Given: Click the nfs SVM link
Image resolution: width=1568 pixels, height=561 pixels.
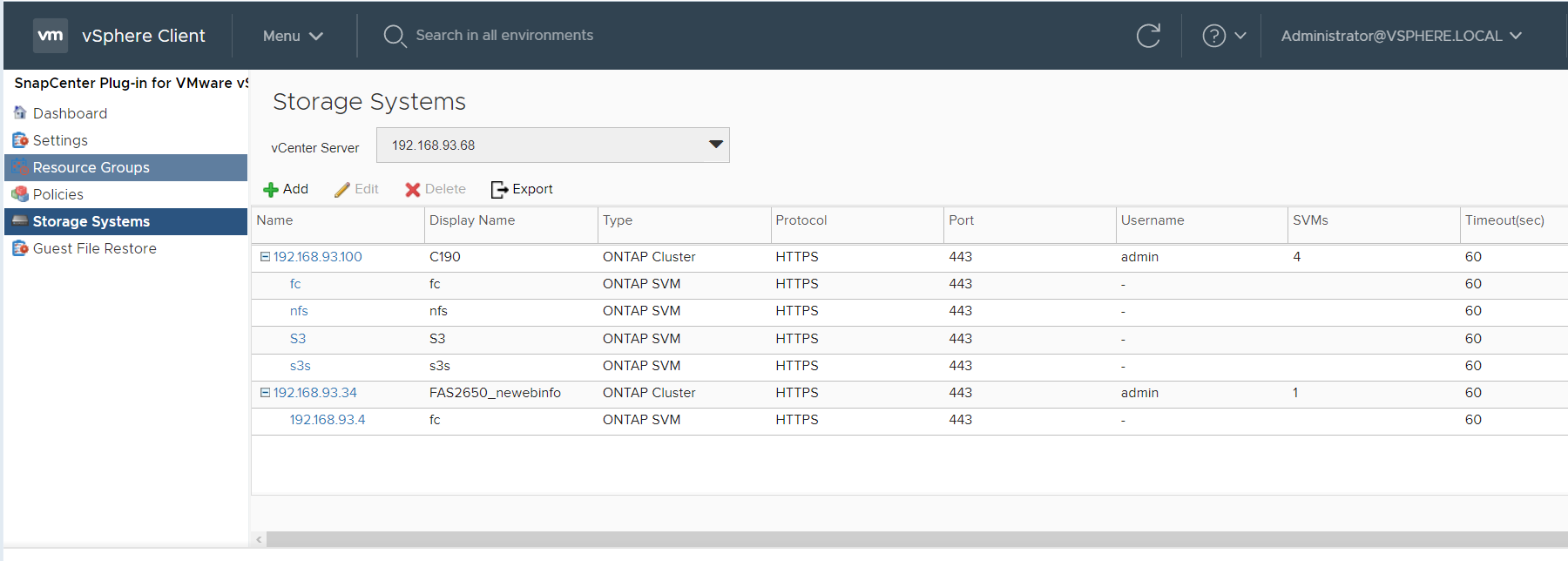Looking at the screenshot, I should click(299, 311).
